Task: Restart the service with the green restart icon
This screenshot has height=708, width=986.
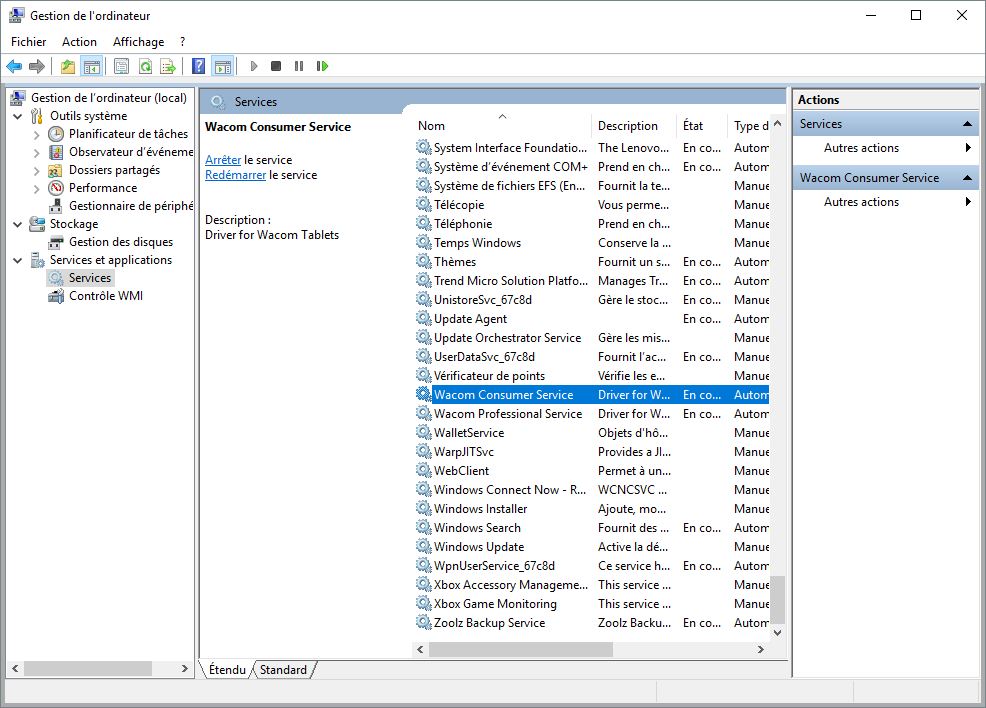Action: (x=323, y=66)
